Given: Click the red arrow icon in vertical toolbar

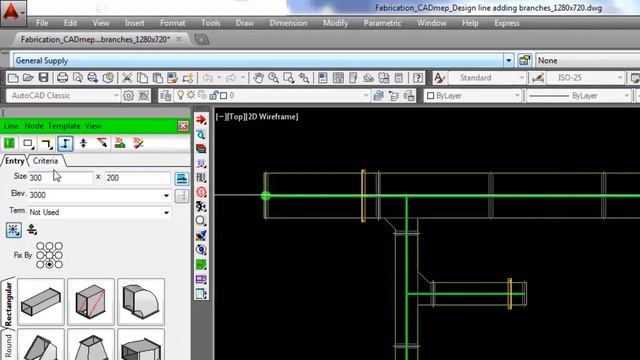Looking at the screenshot, I should (201, 120).
